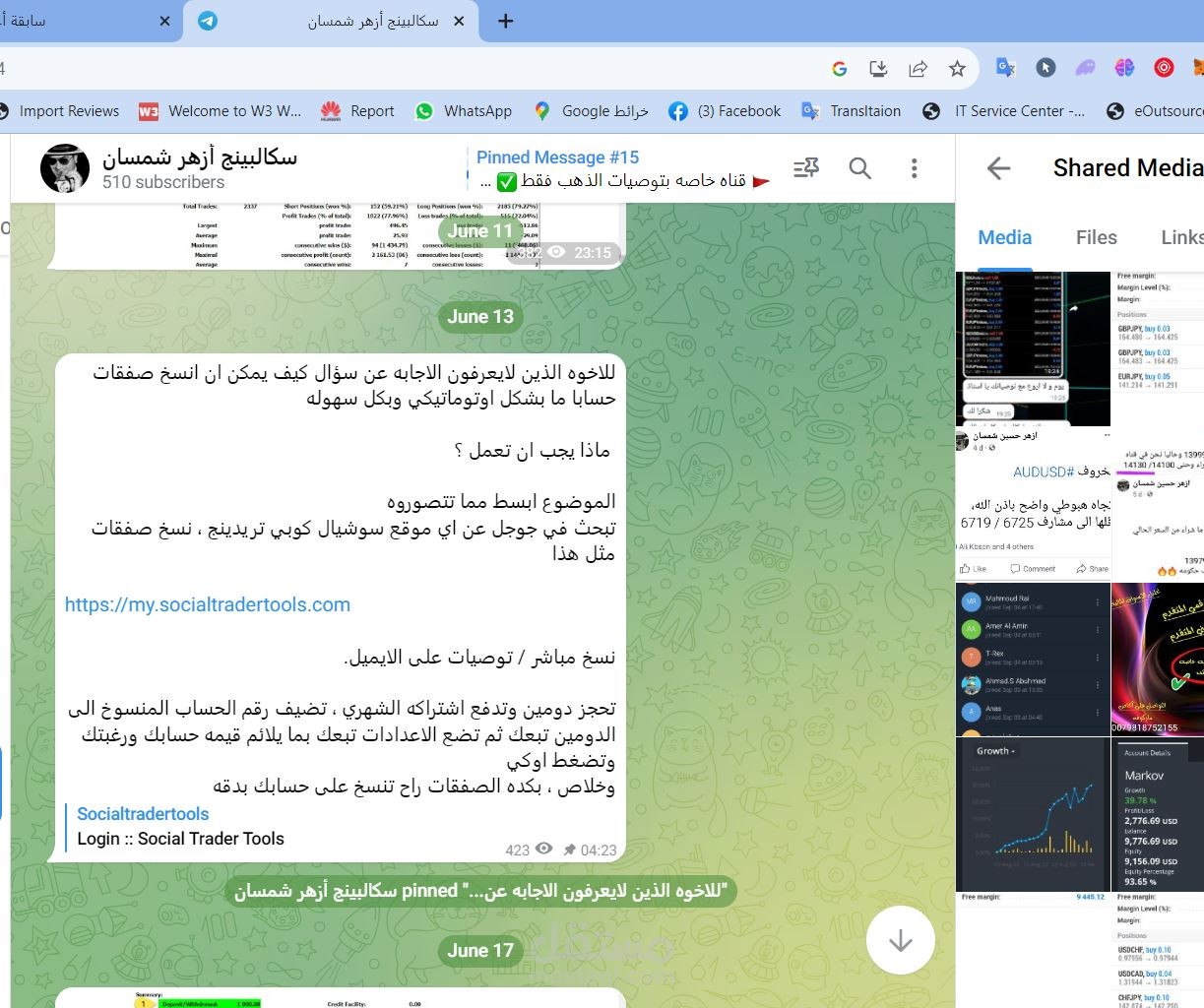Open the Facebook bookmark
Image resolution: width=1204 pixels, height=1008 pixels.
725,111
